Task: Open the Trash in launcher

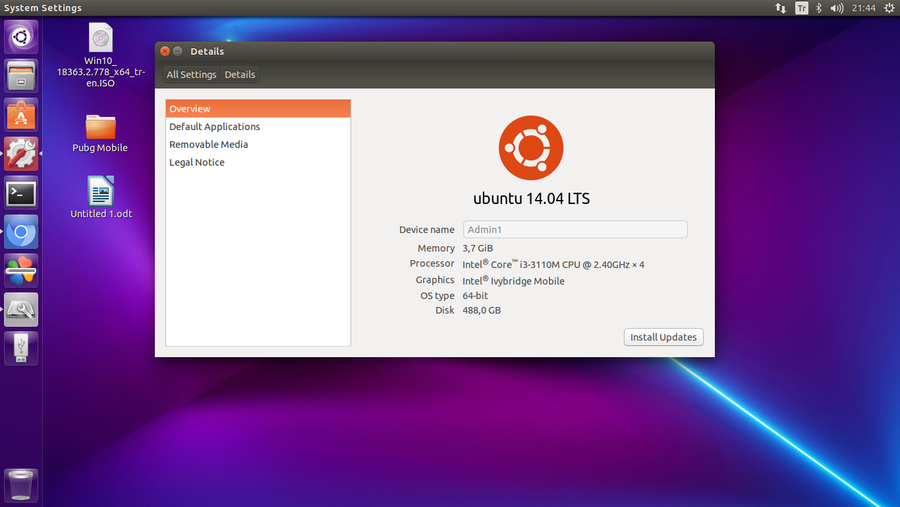Action: click(21, 486)
